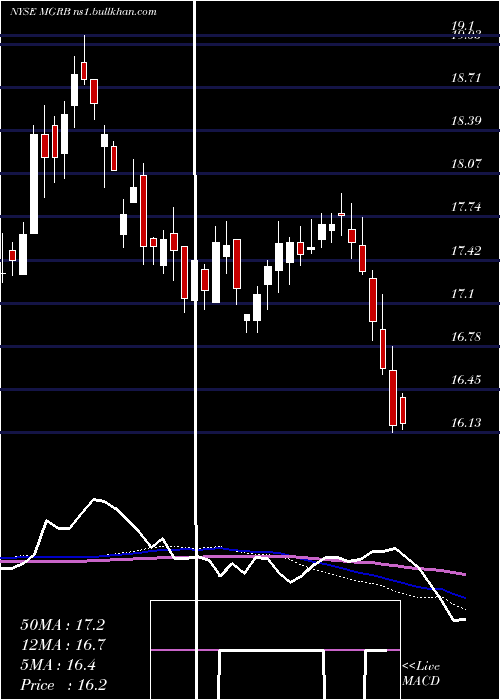Click the '5MA : 16.4' readout

(x=58, y=665)
